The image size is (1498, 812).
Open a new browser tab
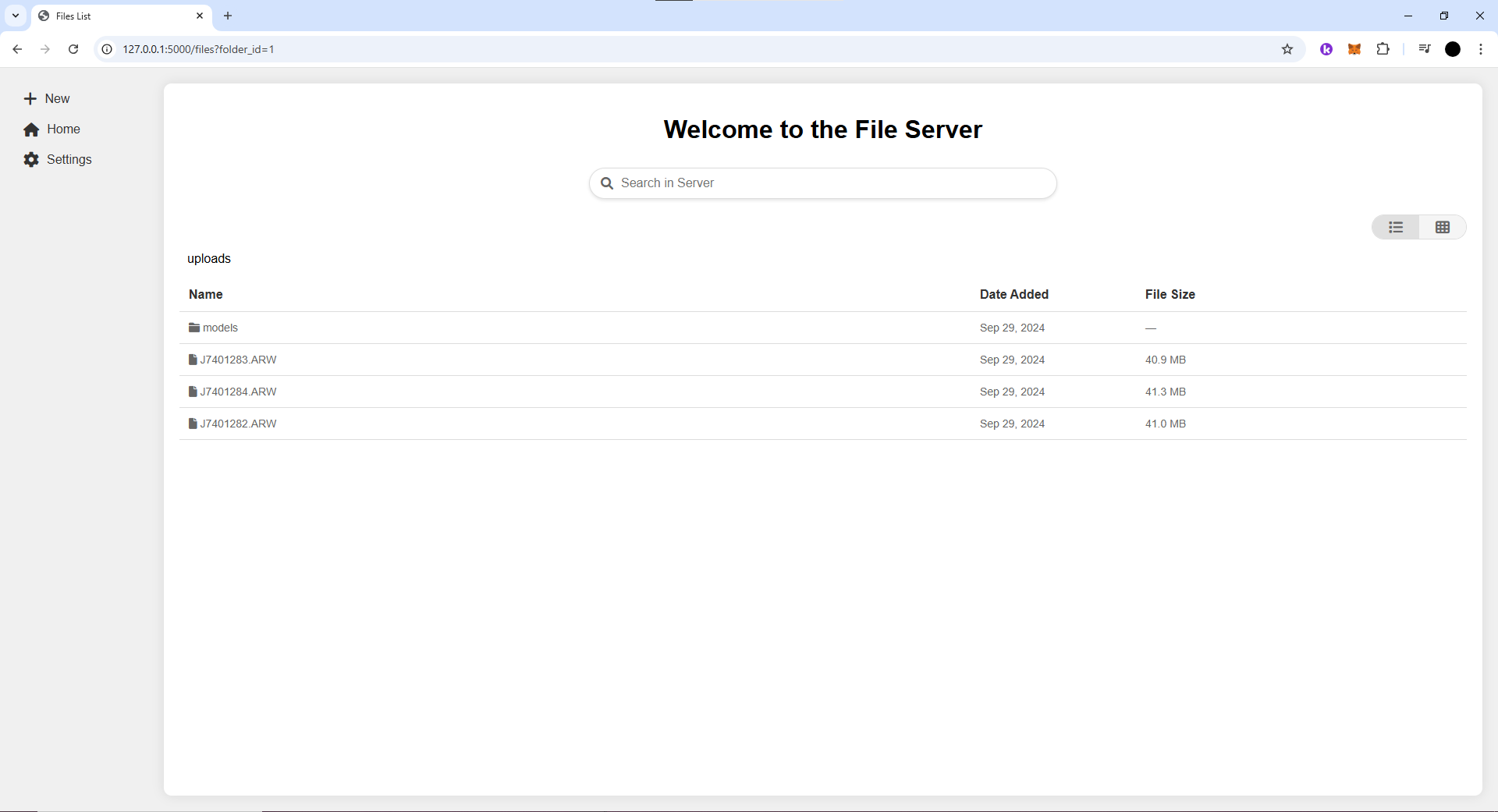(227, 16)
